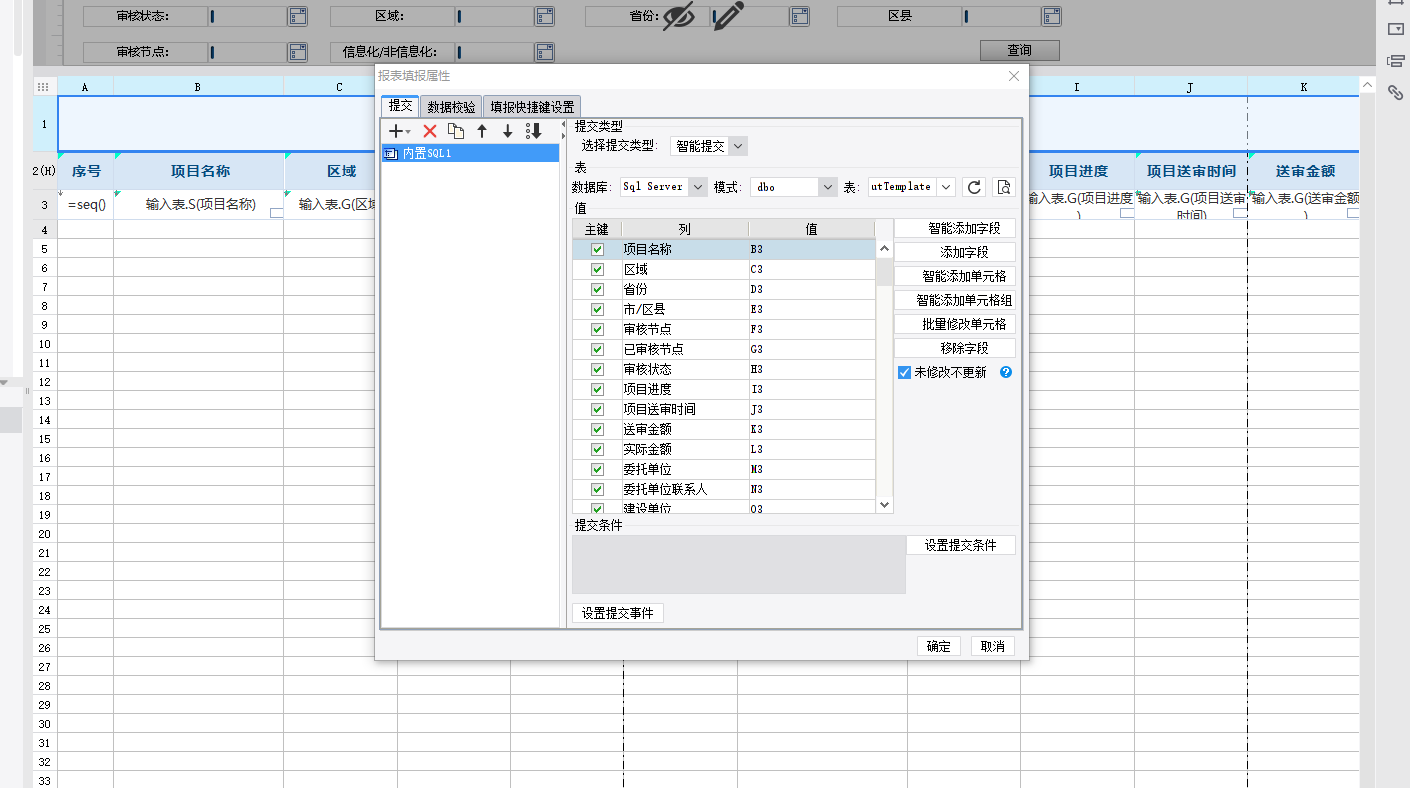Toggle primary key checkbox for 区域
Viewport: 1410px width, 788px height.
pos(597,269)
